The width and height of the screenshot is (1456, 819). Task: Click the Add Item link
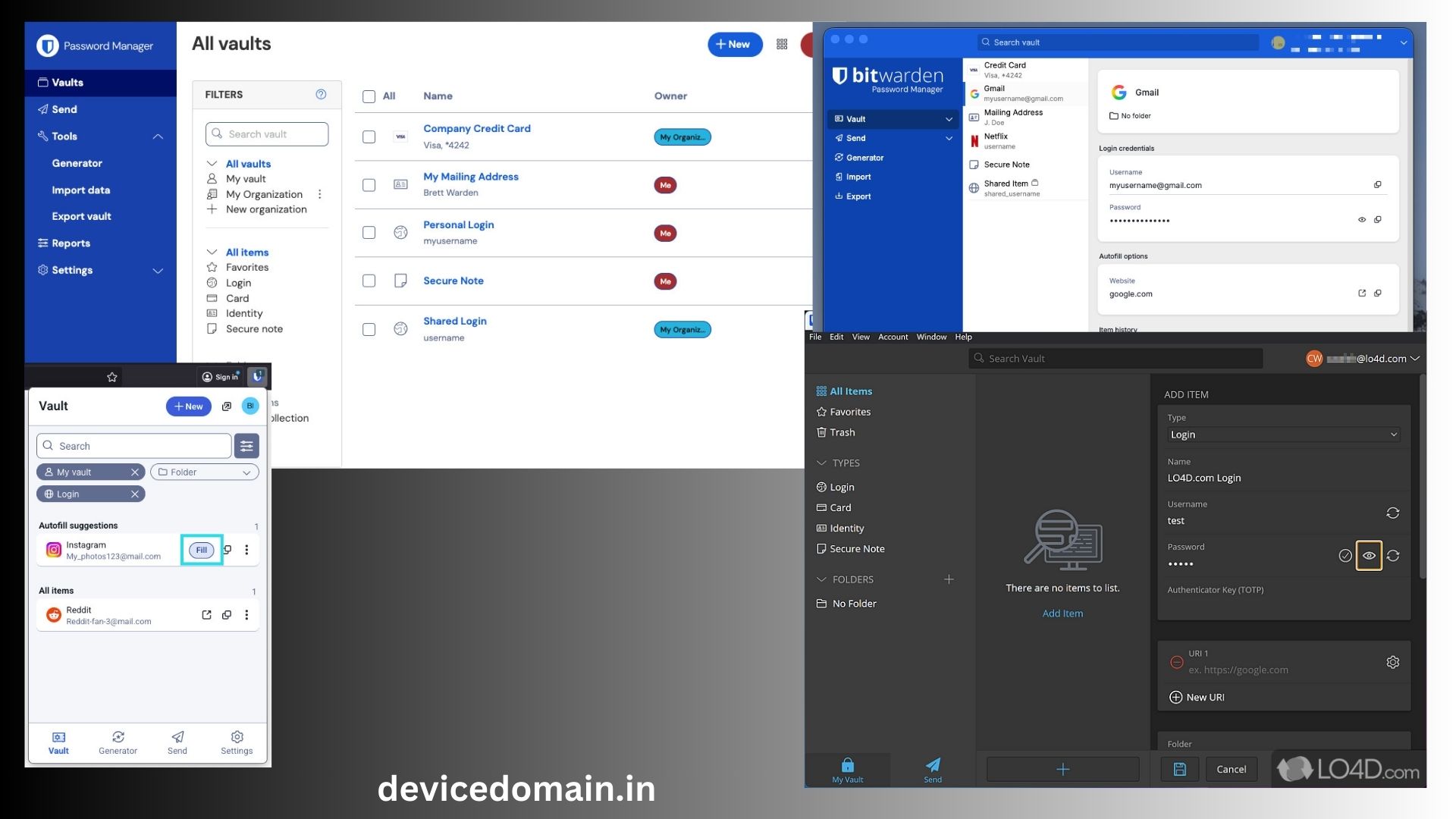pos(1062,613)
